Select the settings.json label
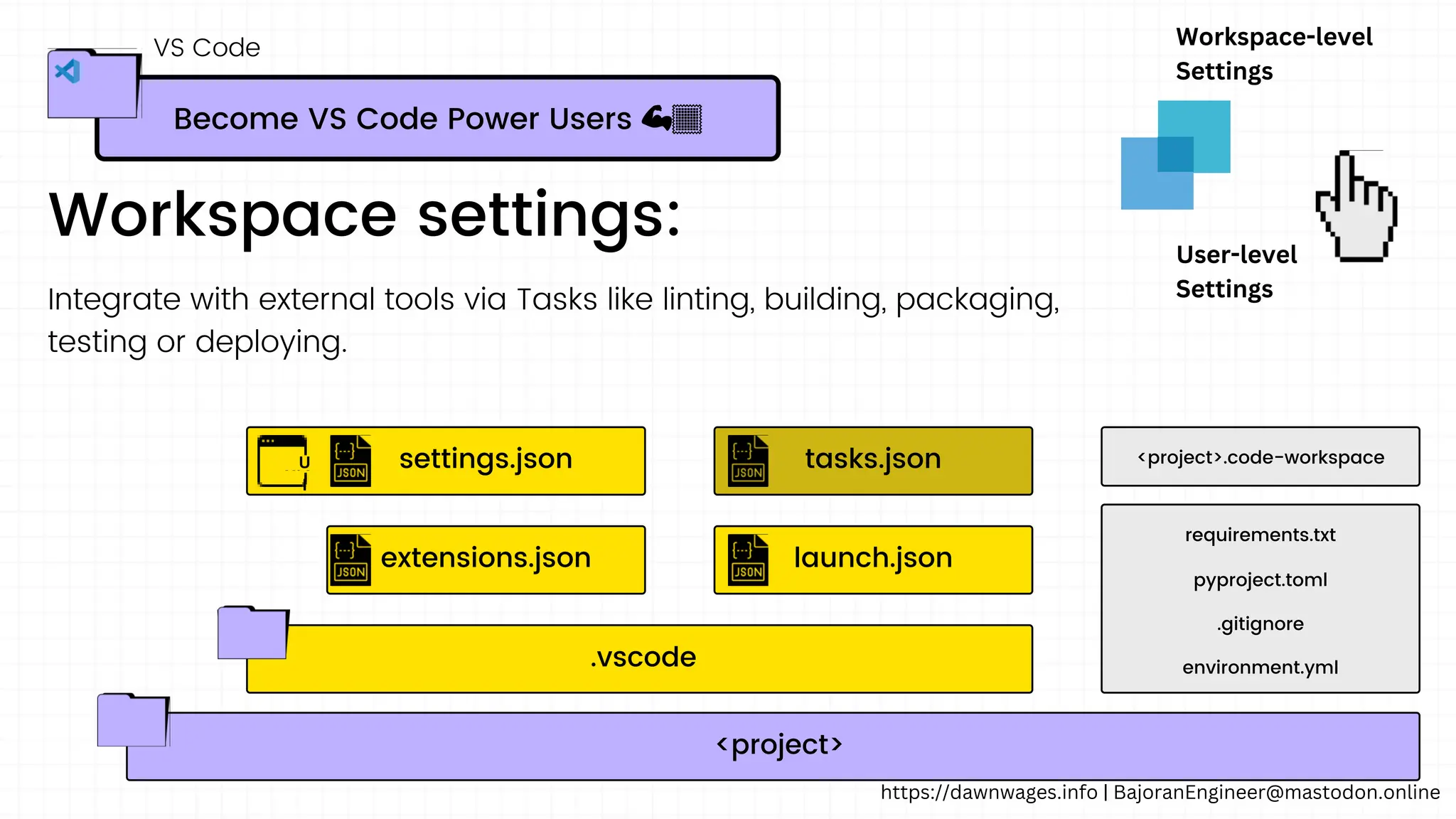This screenshot has width=1456, height=819. point(486,459)
